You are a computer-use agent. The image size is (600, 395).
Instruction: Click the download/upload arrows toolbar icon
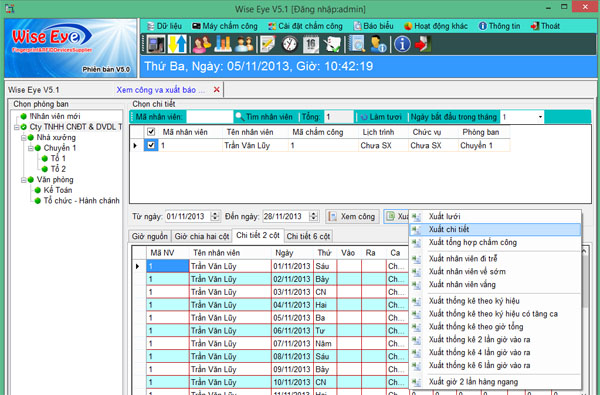178,44
